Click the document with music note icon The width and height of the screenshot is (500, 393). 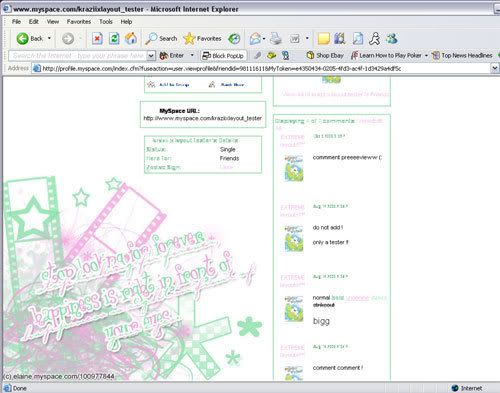(x=358, y=39)
